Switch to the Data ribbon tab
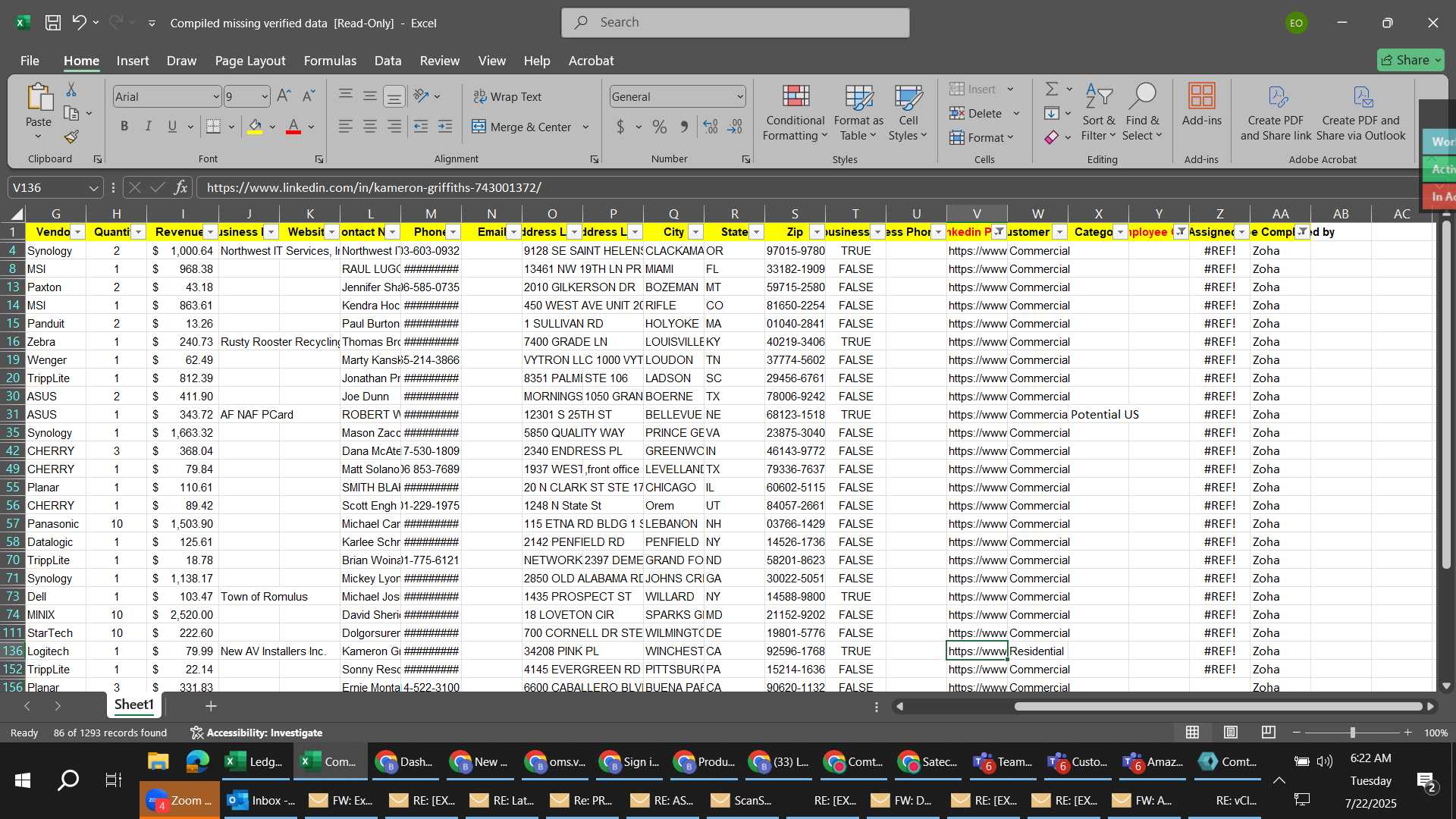The height and width of the screenshot is (819, 1456). (388, 61)
